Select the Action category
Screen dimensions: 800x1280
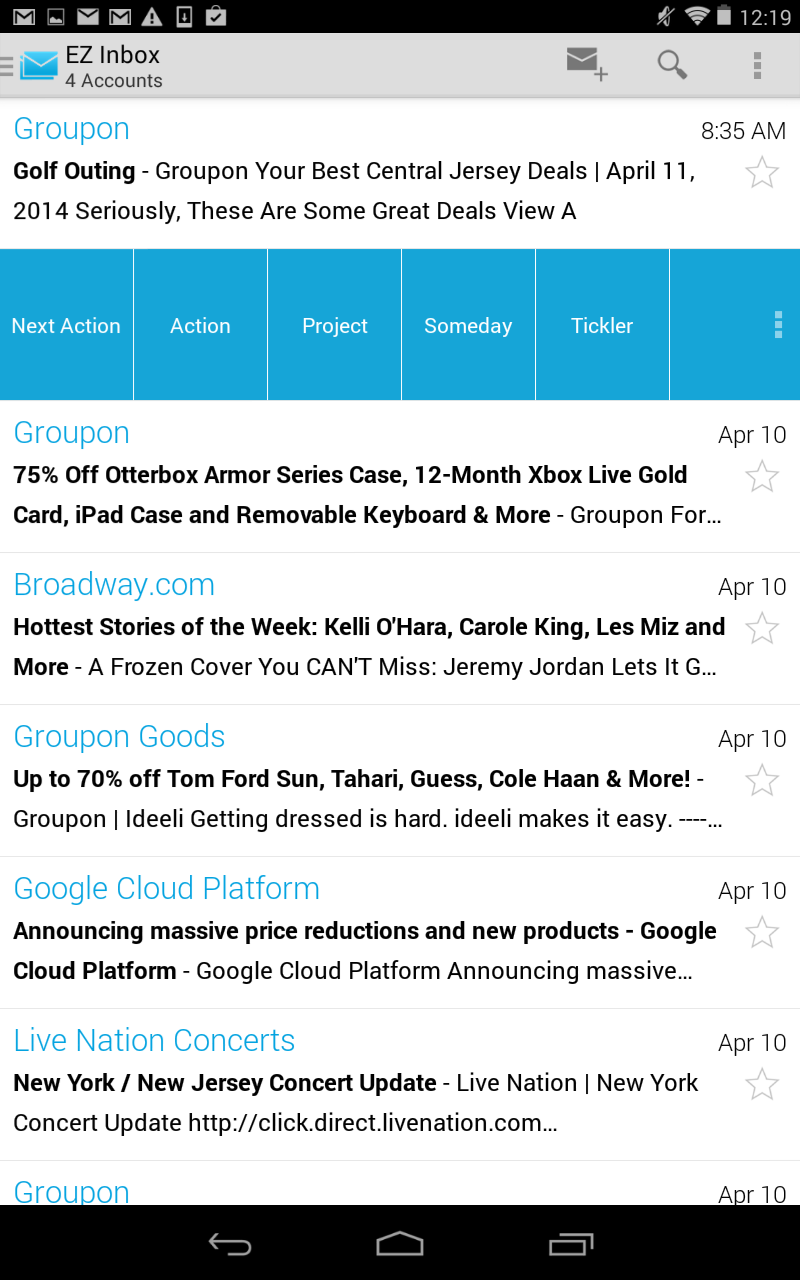coord(200,325)
